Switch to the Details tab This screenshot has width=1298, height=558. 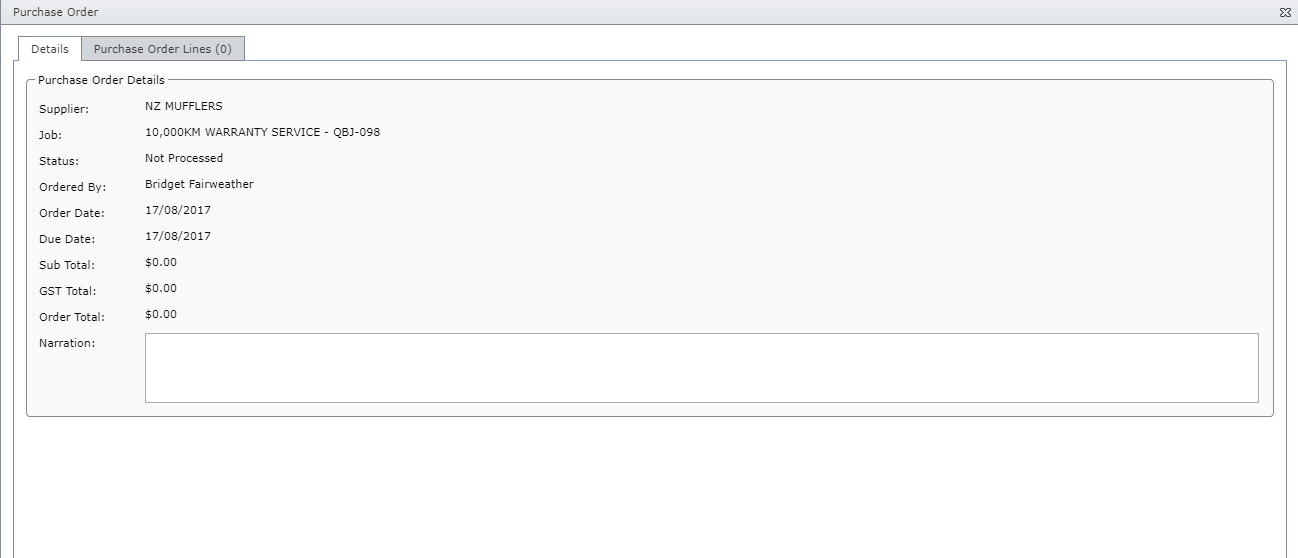click(50, 49)
